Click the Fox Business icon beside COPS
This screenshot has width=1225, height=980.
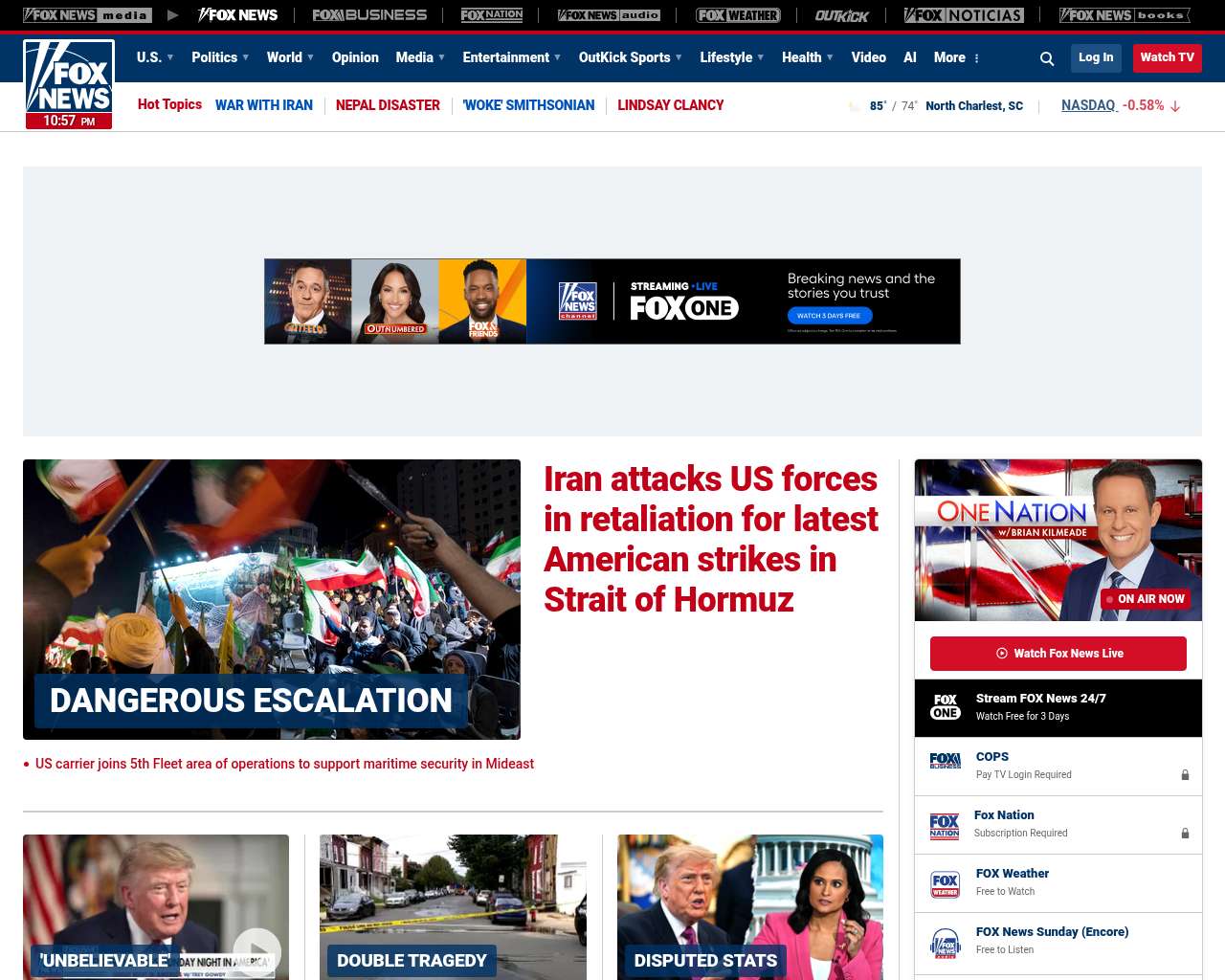coord(946,761)
